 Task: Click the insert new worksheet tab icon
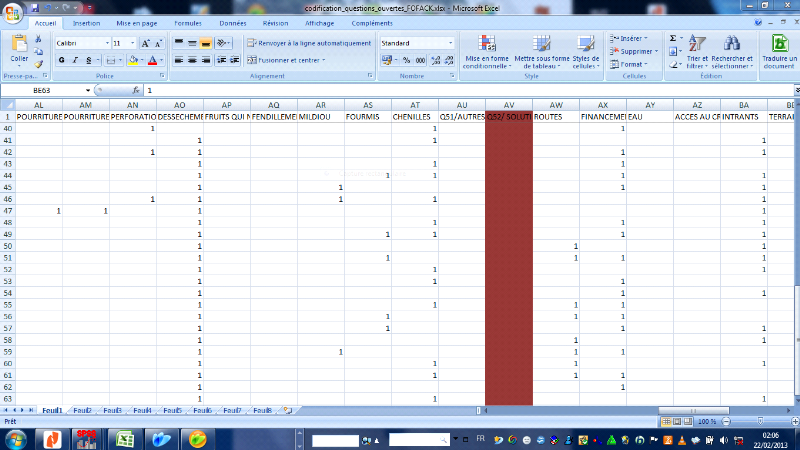click(x=288, y=410)
